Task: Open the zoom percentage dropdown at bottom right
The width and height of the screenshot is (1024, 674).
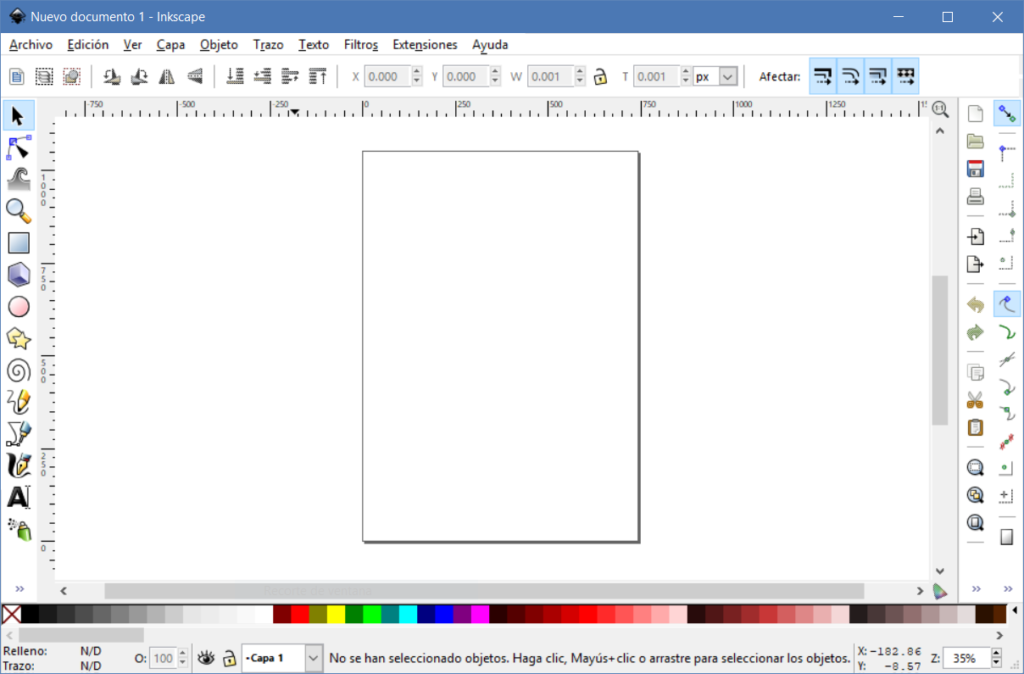Action: (x=993, y=658)
